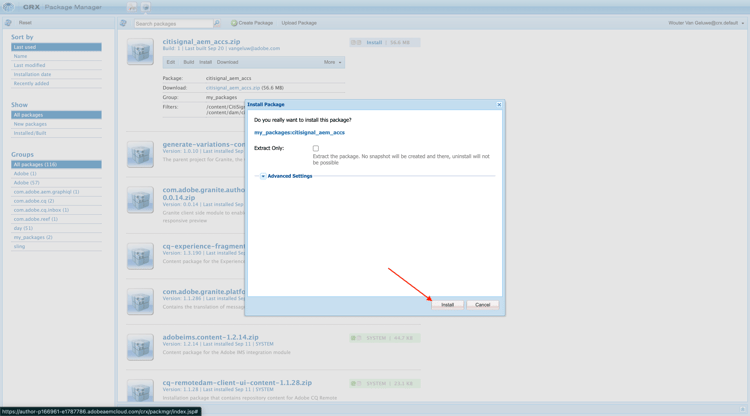The width and height of the screenshot is (750, 416).
Task: Refresh the package list icon
Action: [x=123, y=23]
